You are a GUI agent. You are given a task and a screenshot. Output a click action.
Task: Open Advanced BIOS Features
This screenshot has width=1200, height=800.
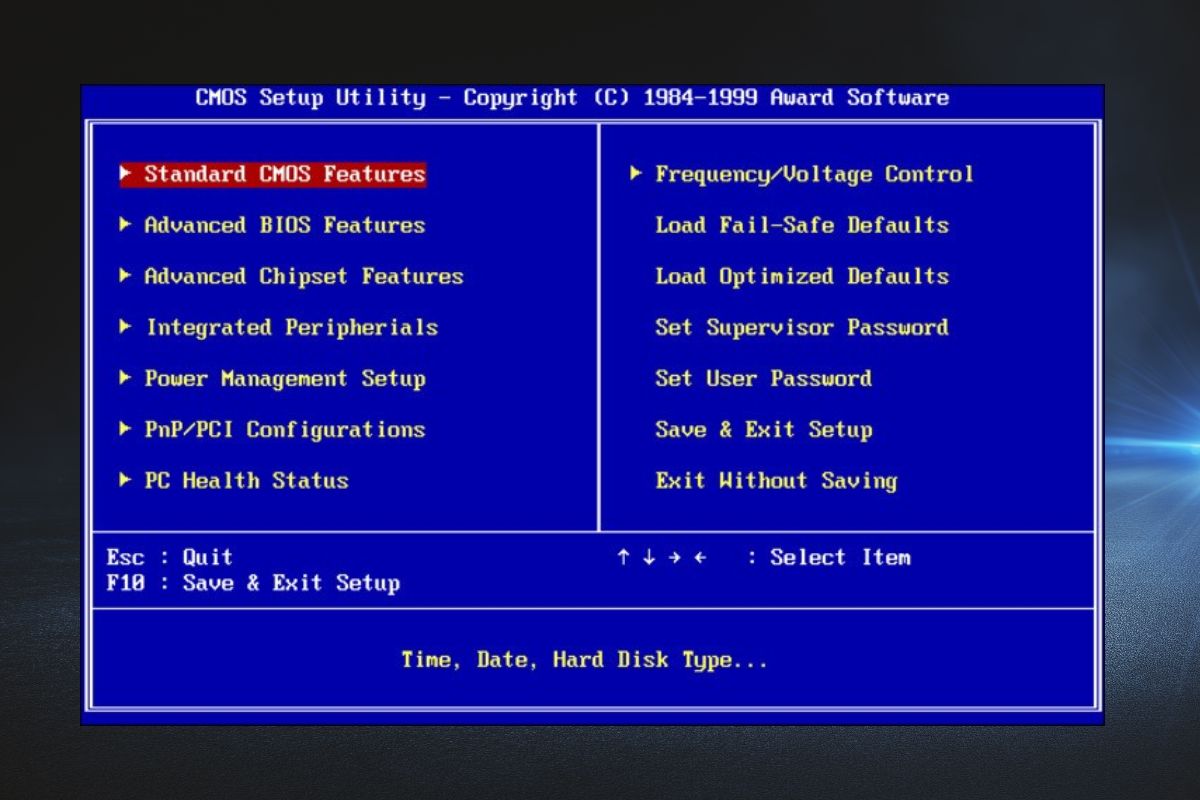tap(285, 225)
